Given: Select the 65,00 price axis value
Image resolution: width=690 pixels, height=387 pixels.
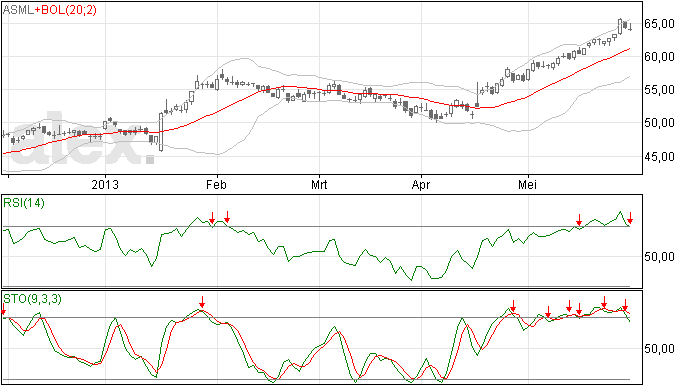Looking at the screenshot, I should click(x=659, y=24).
